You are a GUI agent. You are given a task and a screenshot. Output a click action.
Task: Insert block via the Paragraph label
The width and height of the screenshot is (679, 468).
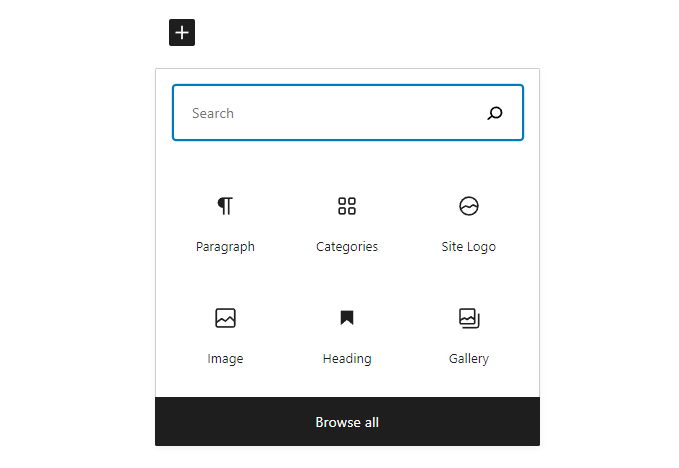point(225,247)
